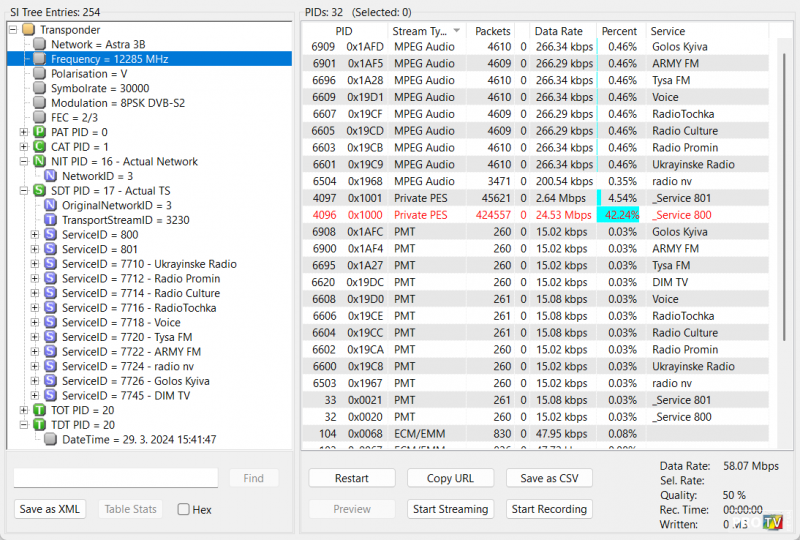The width and height of the screenshot is (800, 540).
Task: Click the green C icon beside CAT PID
Action: [39, 147]
